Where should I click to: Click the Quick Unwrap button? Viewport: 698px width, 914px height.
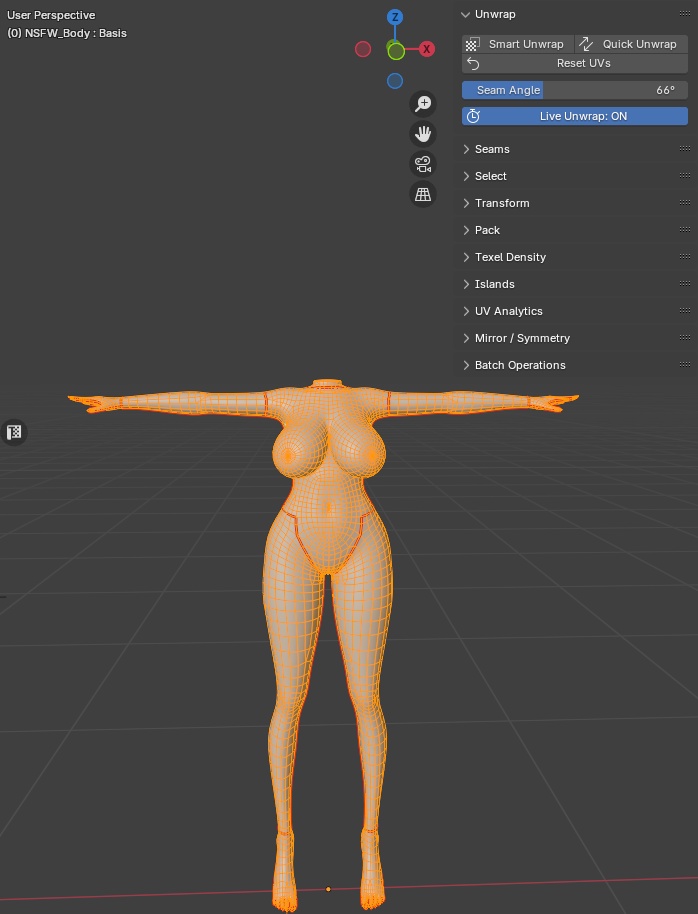[x=632, y=44]
